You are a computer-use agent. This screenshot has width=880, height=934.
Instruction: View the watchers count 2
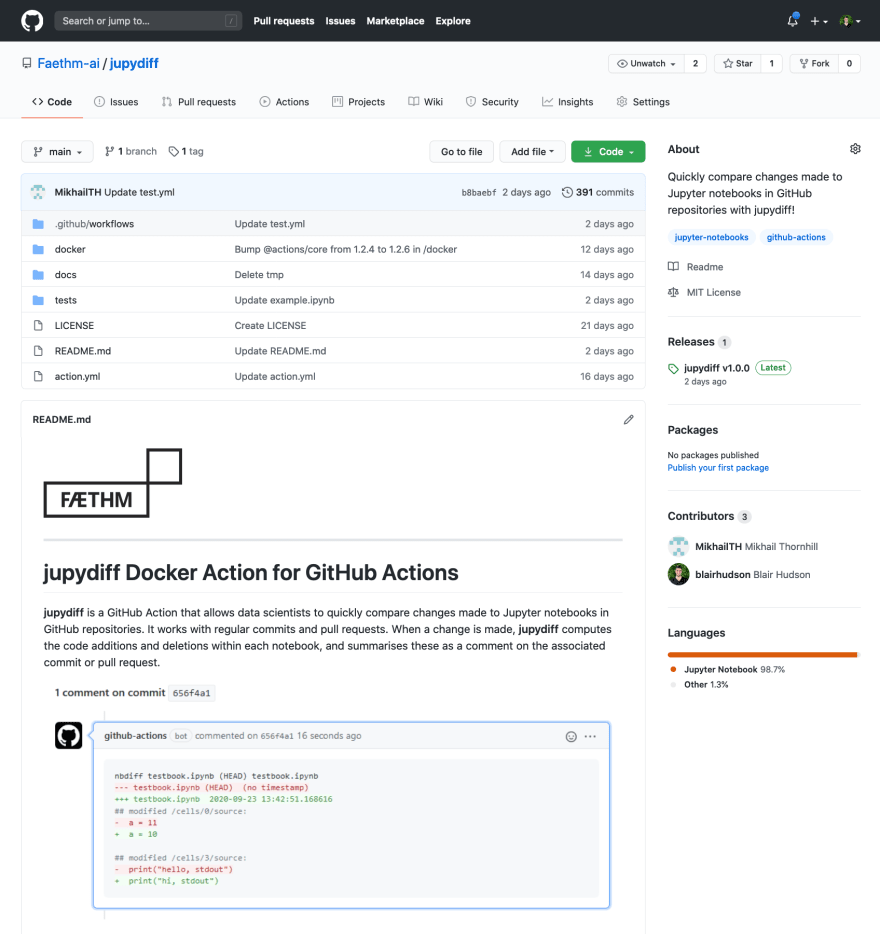pos(695,64)
